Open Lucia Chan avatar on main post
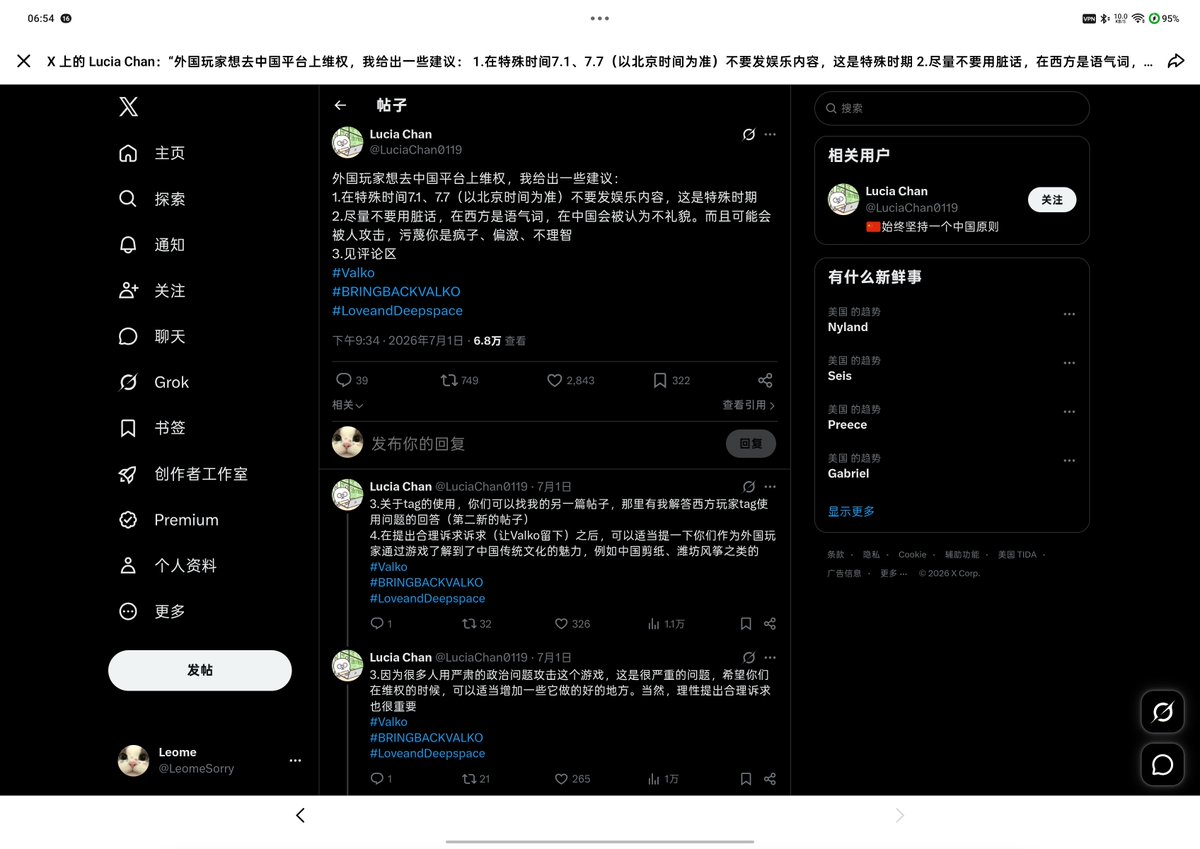The height and width of the screenshot is (849, 1200). [x=347, y=142]
